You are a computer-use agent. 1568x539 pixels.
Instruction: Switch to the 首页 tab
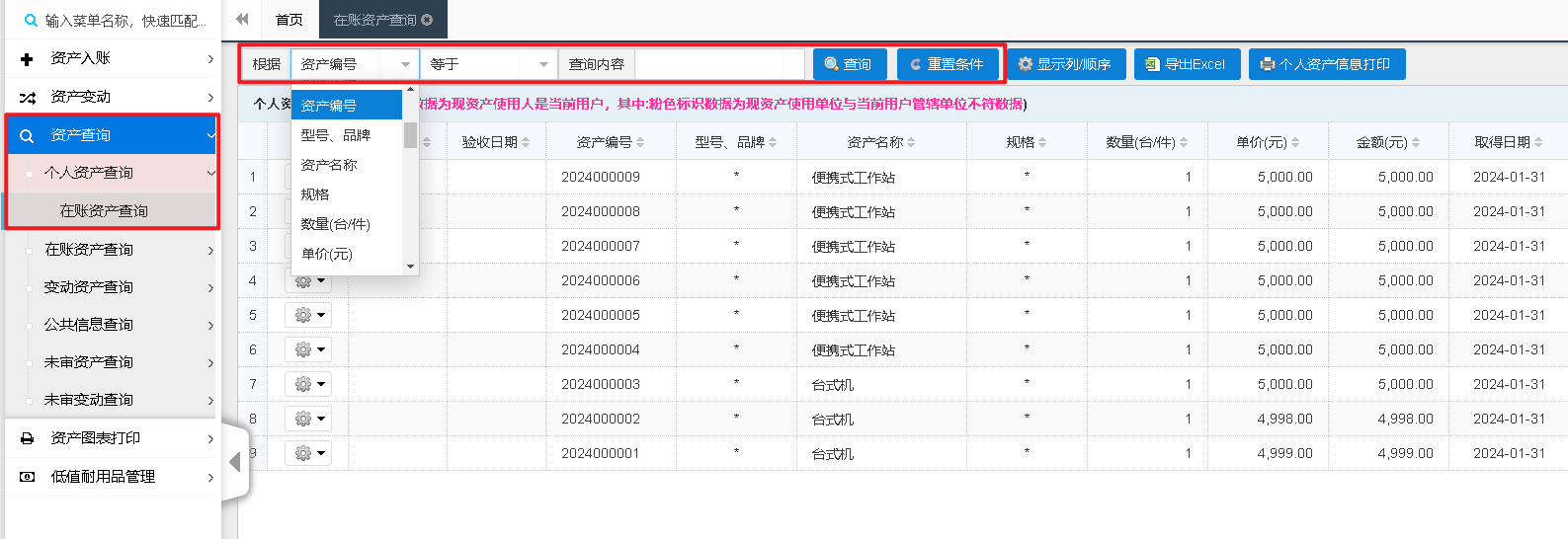pyautogui.click(x=289, y=20)
